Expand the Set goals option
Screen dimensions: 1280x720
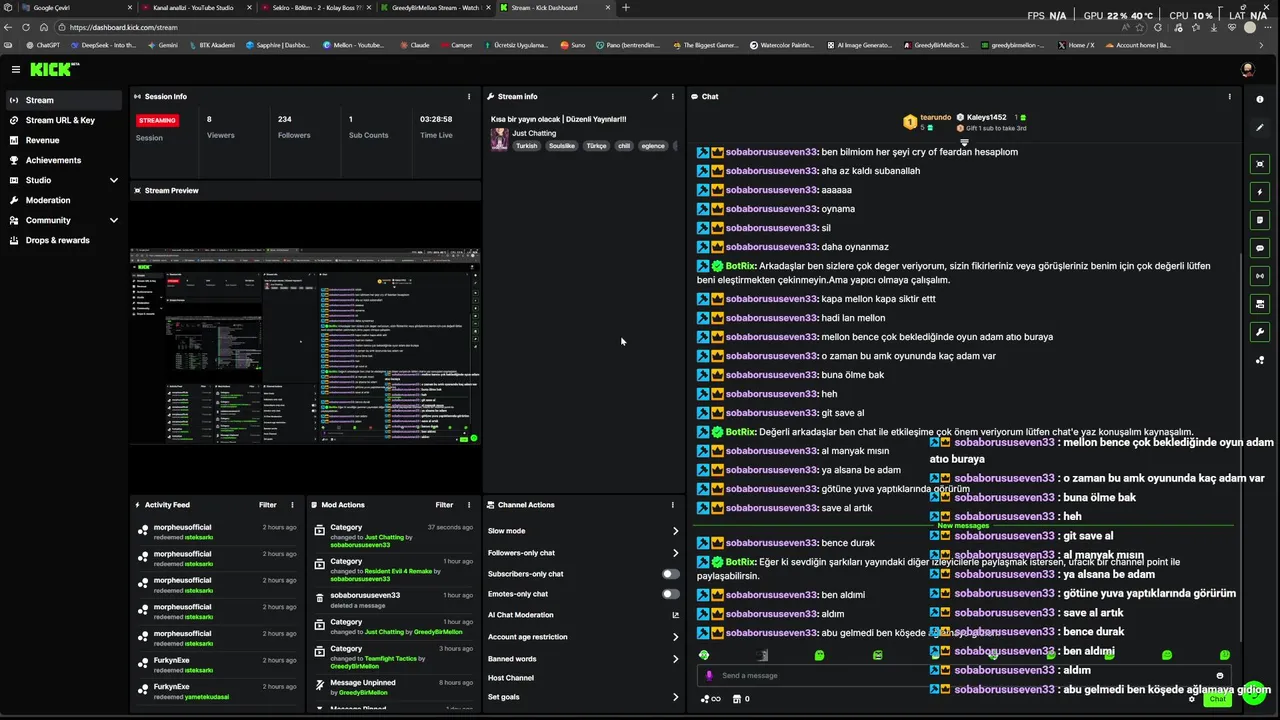click(675, 697)
